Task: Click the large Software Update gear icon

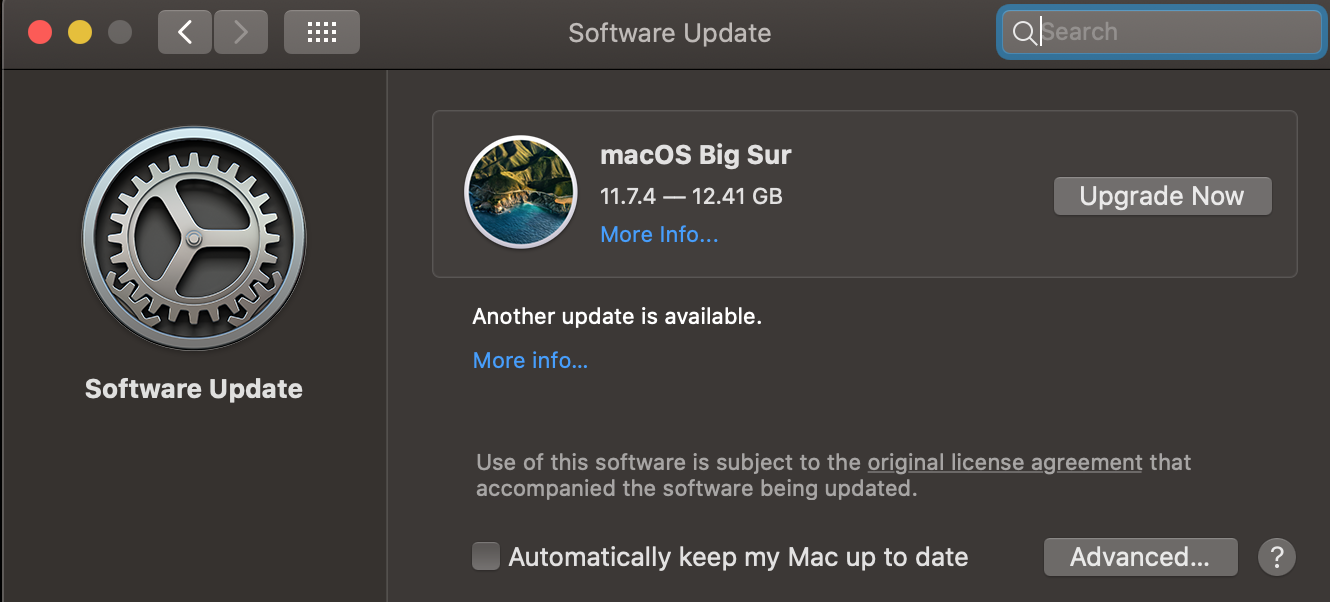Action: click(x=194, y=239)
